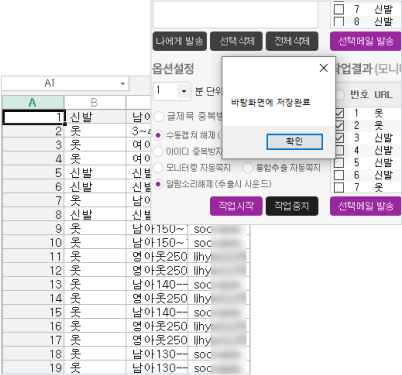Stop the job with 작업중지
The image size is (402, 375).
(x=292, y=206)
